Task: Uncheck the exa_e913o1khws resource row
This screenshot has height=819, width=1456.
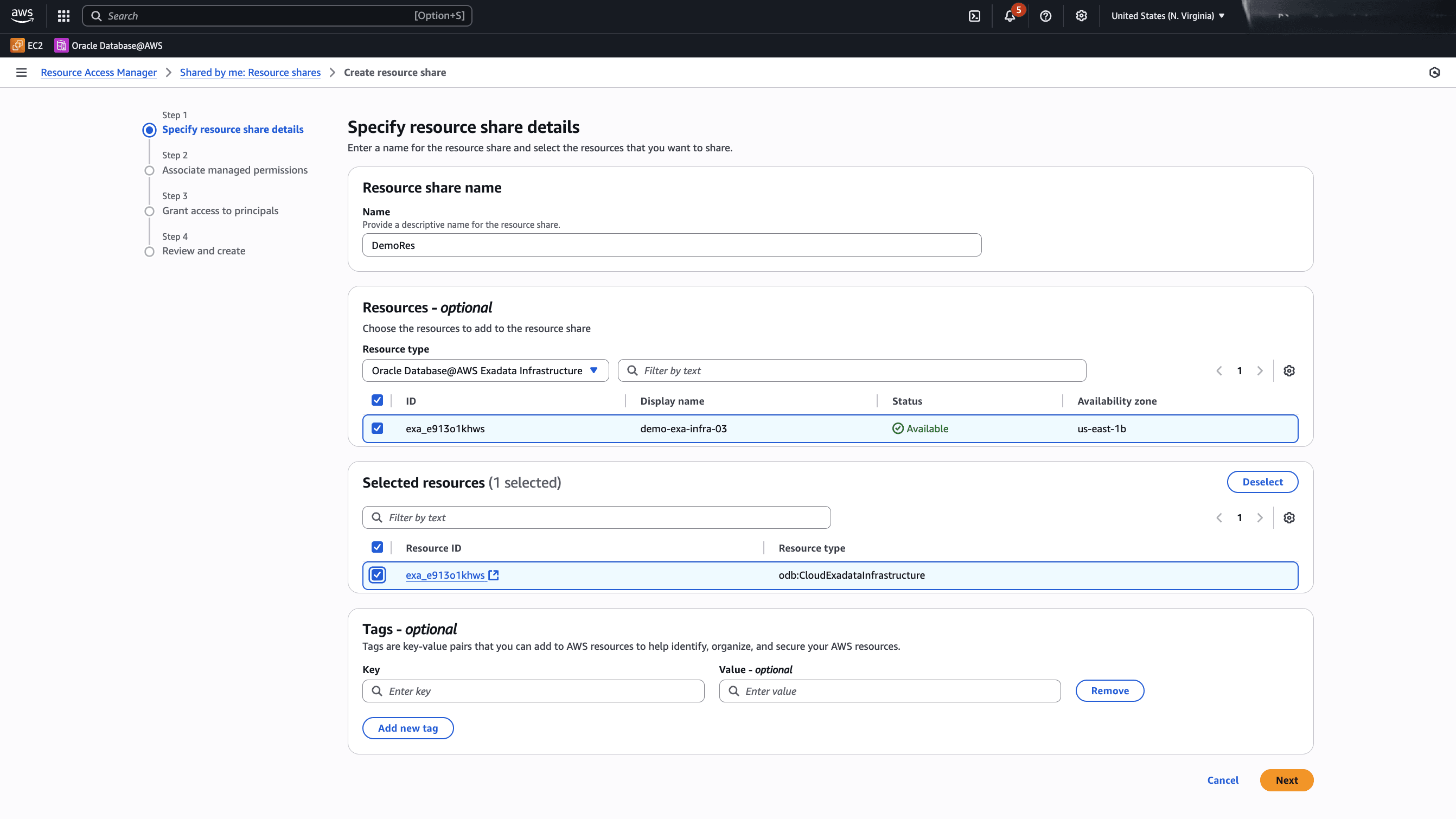Action: point(378,428)
